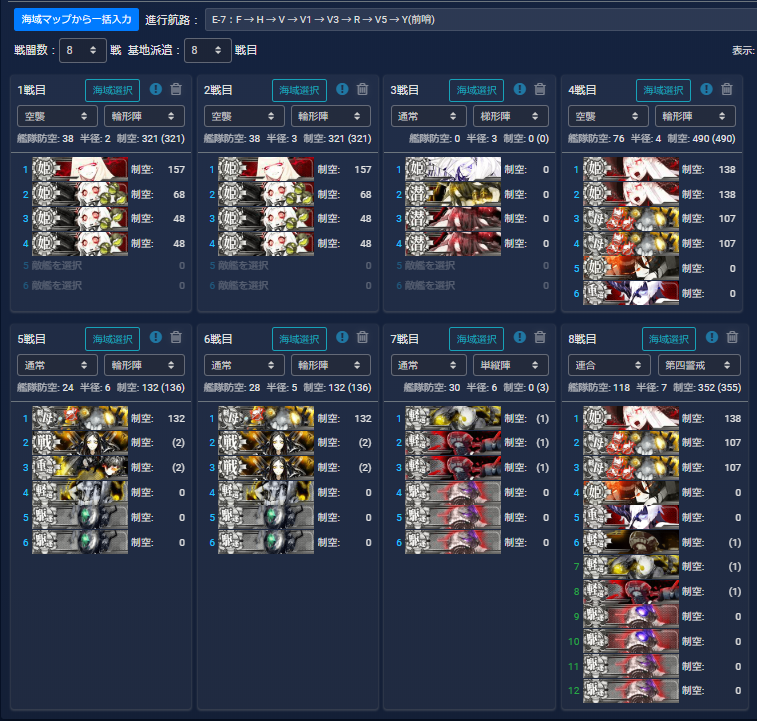Open the 戦闘数 count selector
The height and width of the screenshot is (721, 757).
[83, 50]
